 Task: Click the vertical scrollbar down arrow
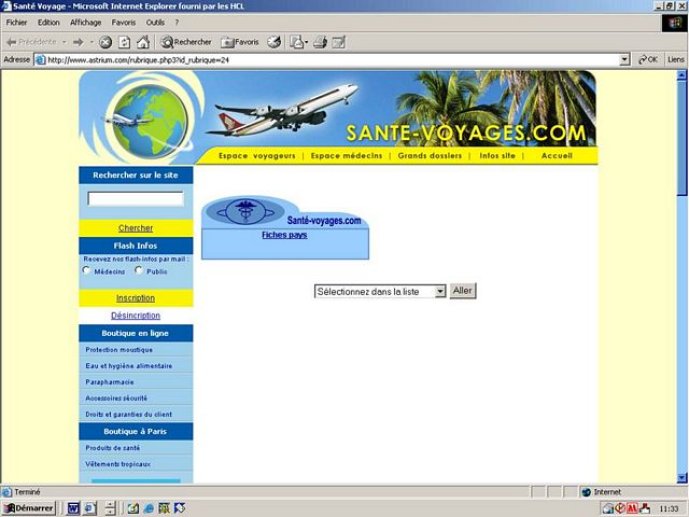pyautogui.click(x=682, y=478)
